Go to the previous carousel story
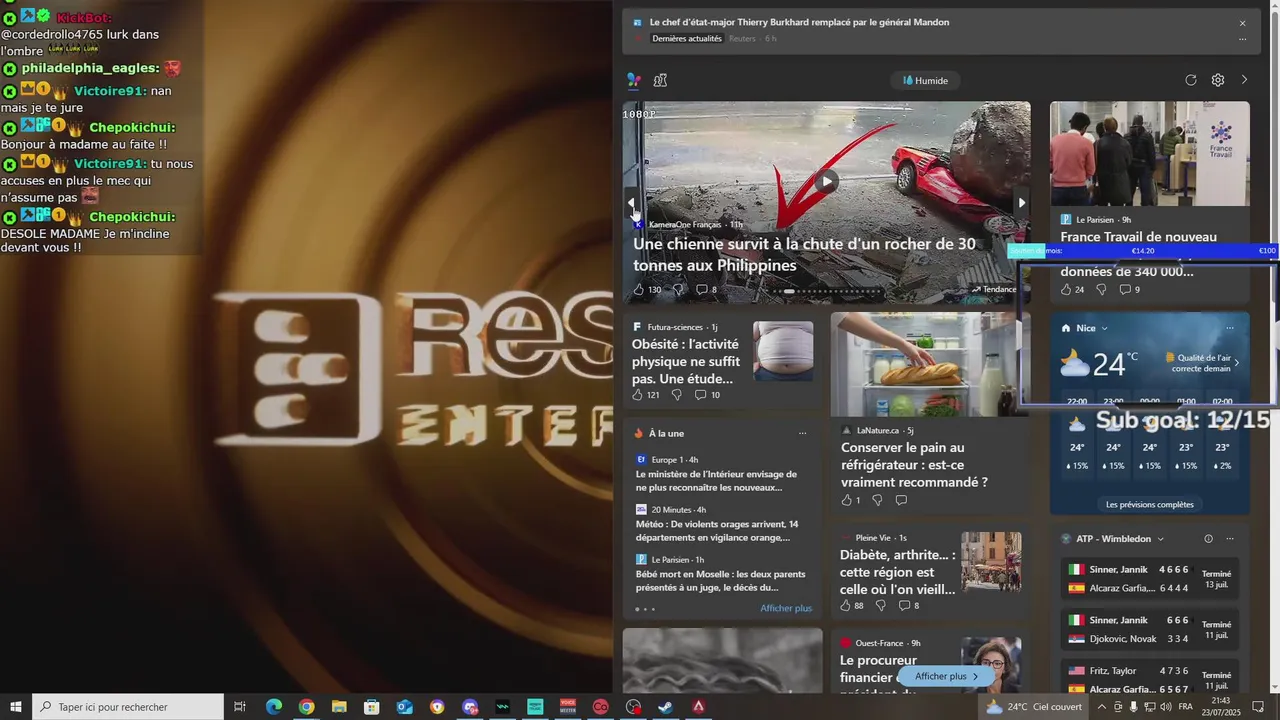 pos(631,203)
